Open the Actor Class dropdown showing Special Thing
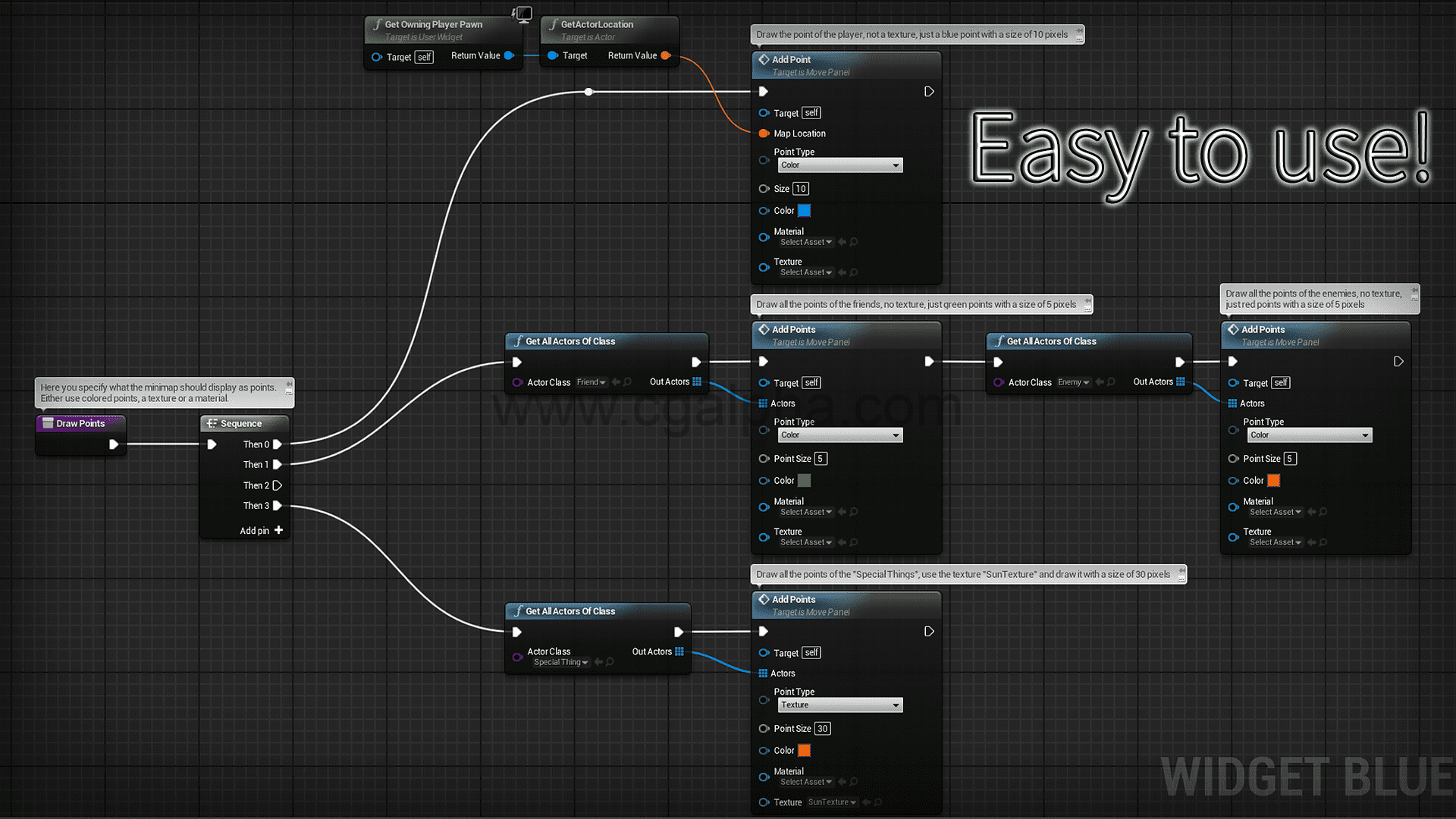 (560, 662)
